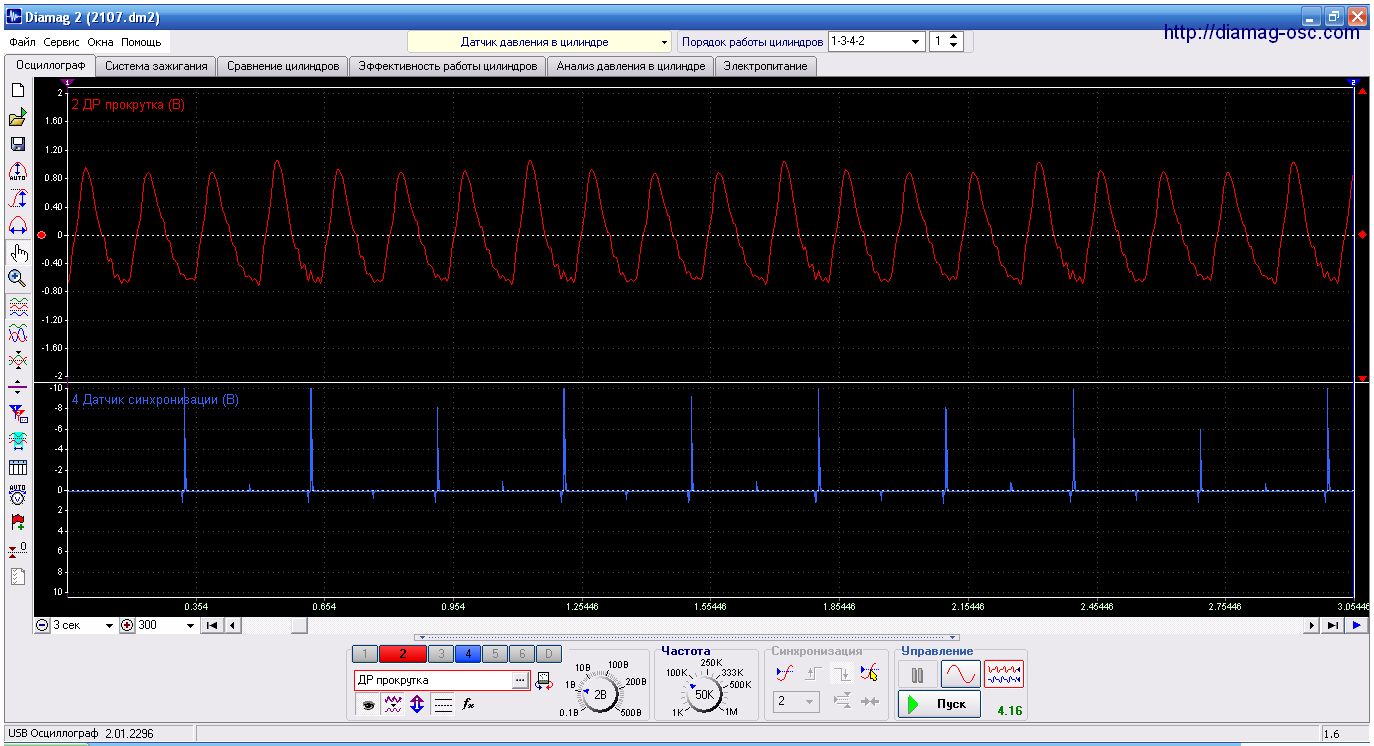Viewport: 1374px width, 746px height.
Task: Save the oscillogram with floppy icon
Action: coord(17,144)
